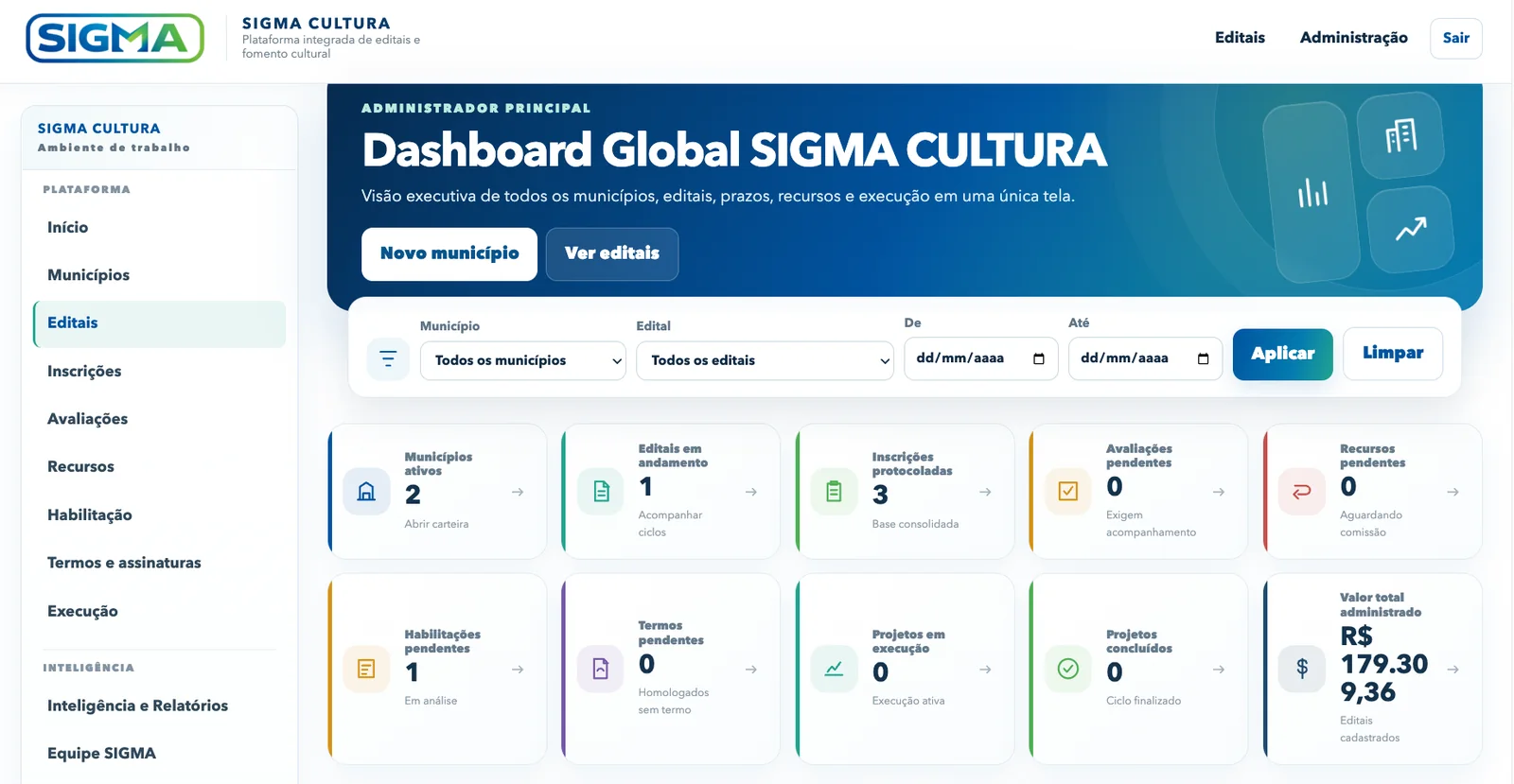Click the building icon on Municípios ativos card
This screenshot has height=784, width=1514.
(x=366, y=492)
